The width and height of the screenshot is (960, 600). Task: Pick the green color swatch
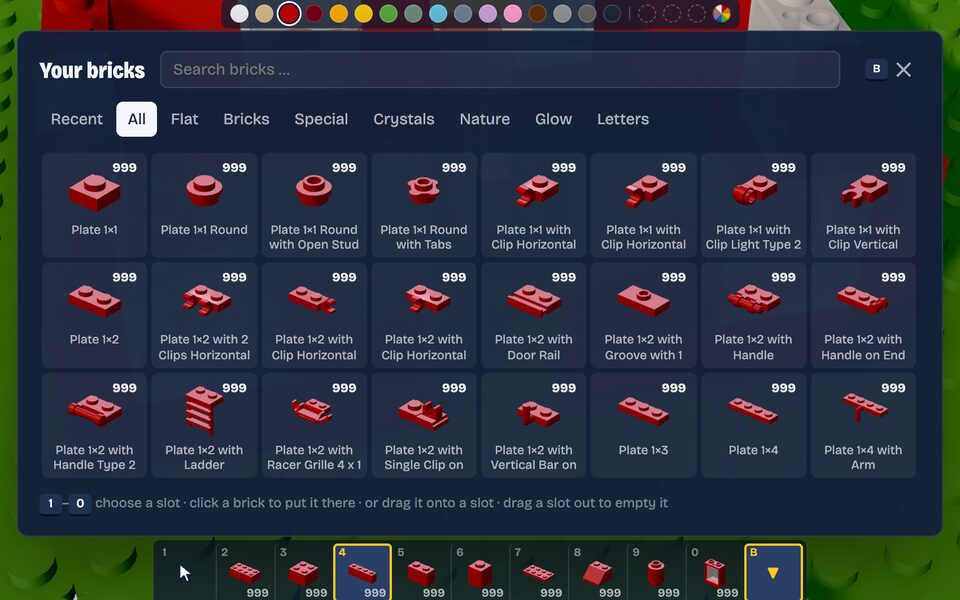point(388,13)
